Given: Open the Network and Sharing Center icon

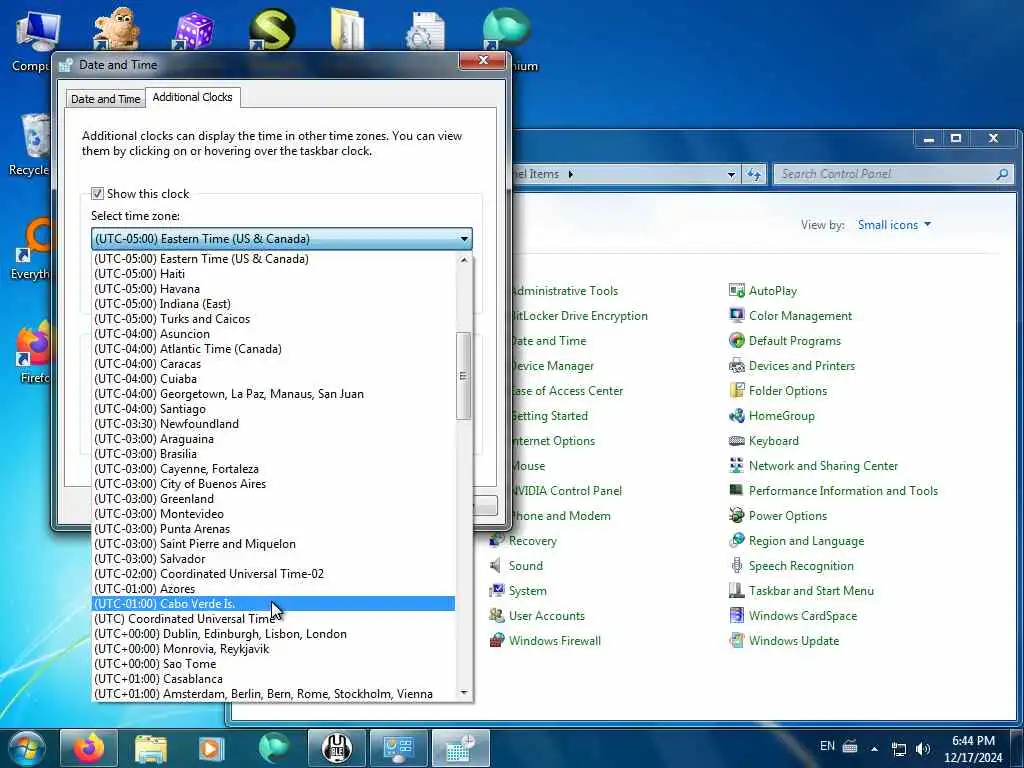Looking at the screenshot, I should coord(736,466).
